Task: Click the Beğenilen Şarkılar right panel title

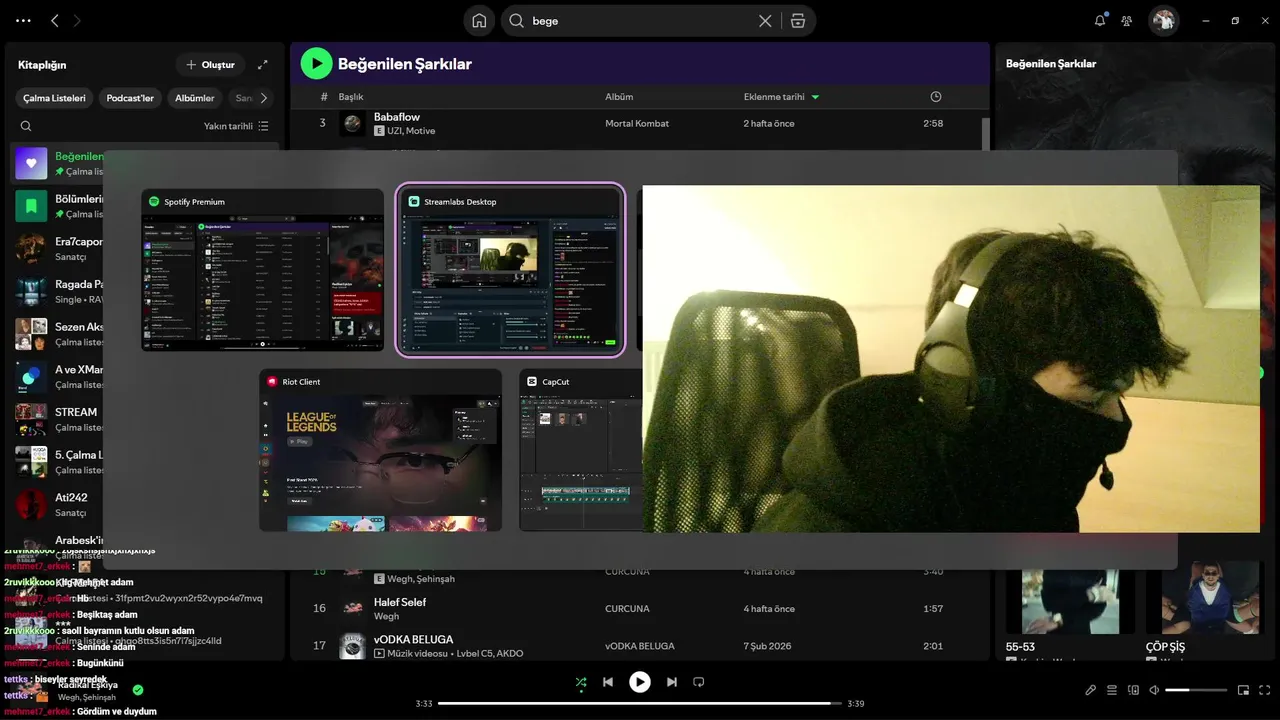Action: (1051, 63)
